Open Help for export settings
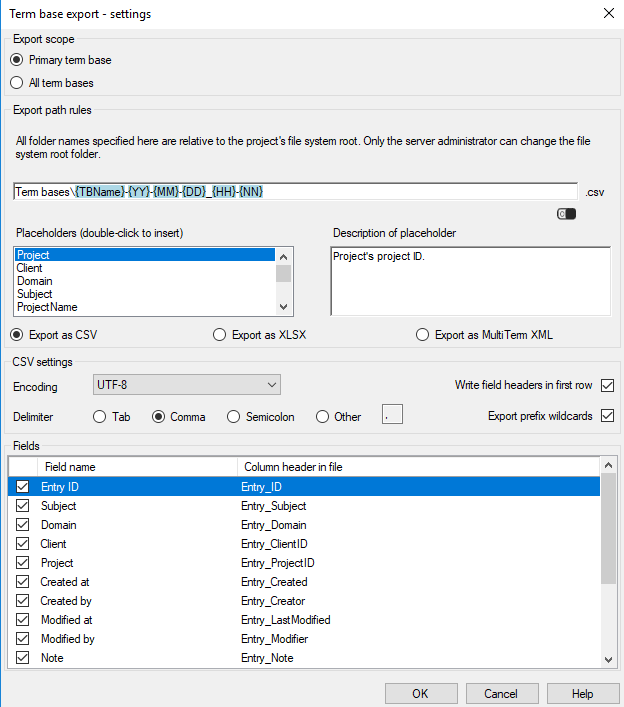Viewport: 624px width, 707px height. tap(583, 693)
